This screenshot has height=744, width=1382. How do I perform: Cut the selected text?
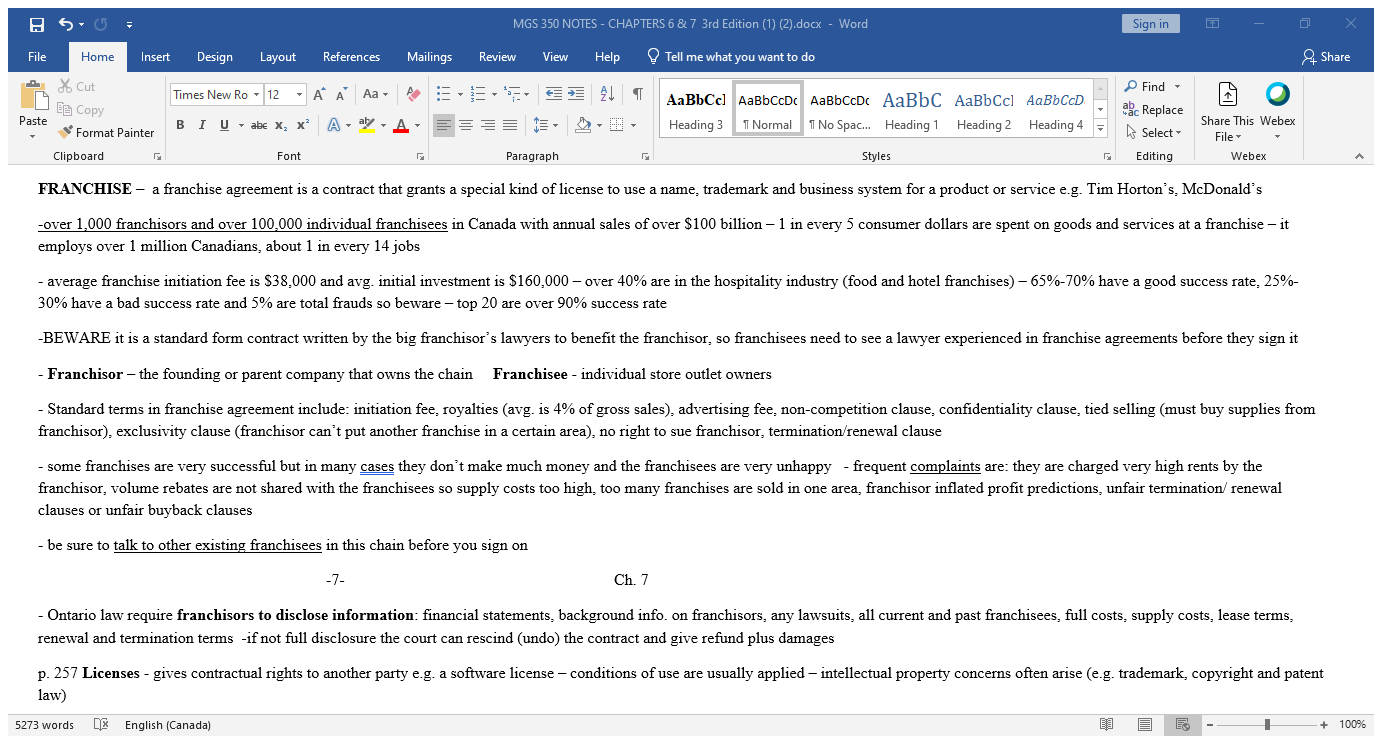coord(77,87)
